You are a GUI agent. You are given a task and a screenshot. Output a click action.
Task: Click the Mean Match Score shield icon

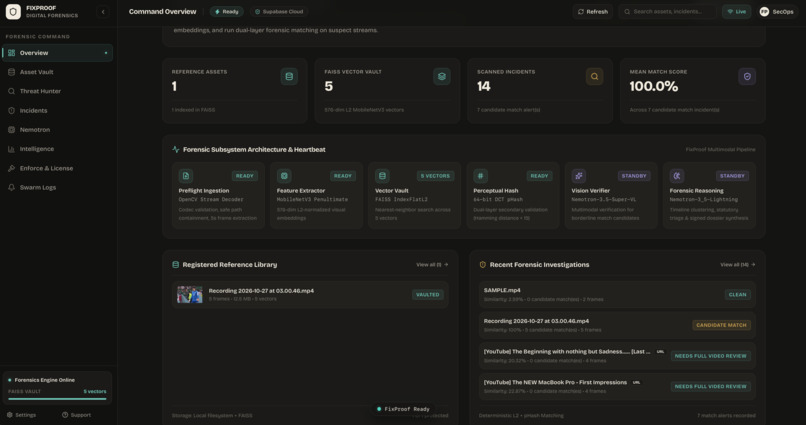pyautogui.click(x=747, y=77)
